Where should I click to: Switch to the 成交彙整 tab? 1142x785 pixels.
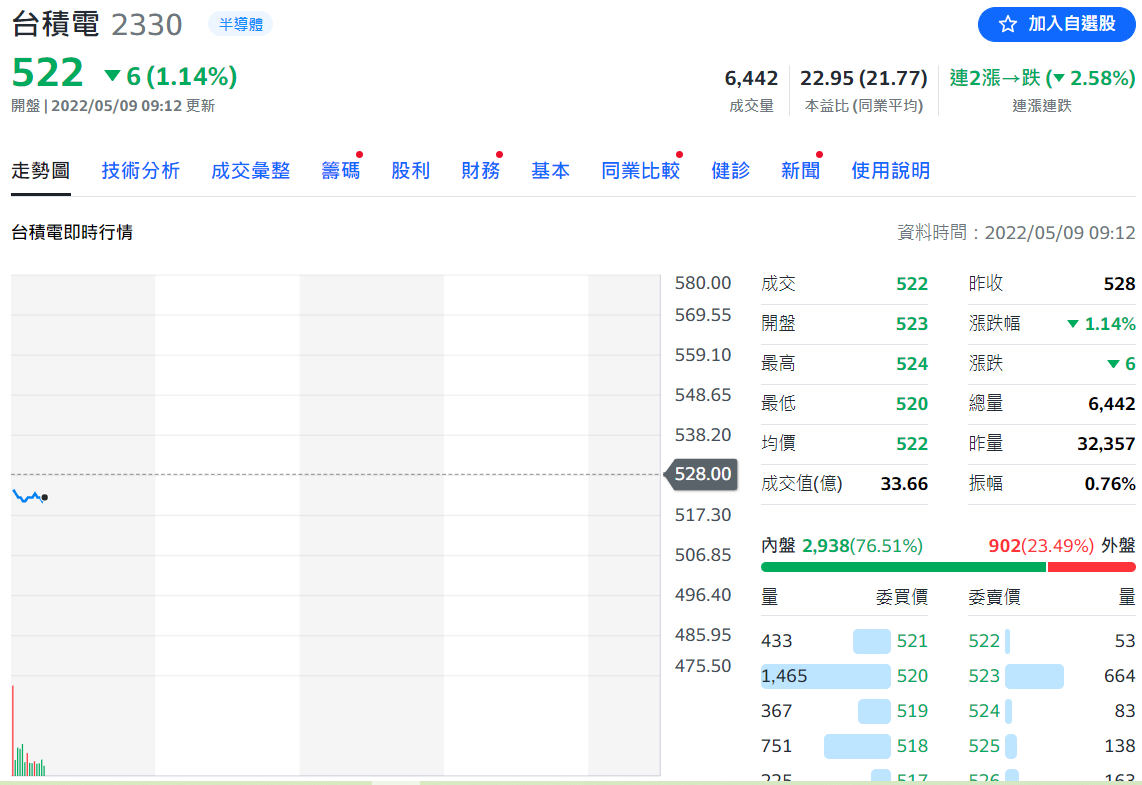(250, 171)
